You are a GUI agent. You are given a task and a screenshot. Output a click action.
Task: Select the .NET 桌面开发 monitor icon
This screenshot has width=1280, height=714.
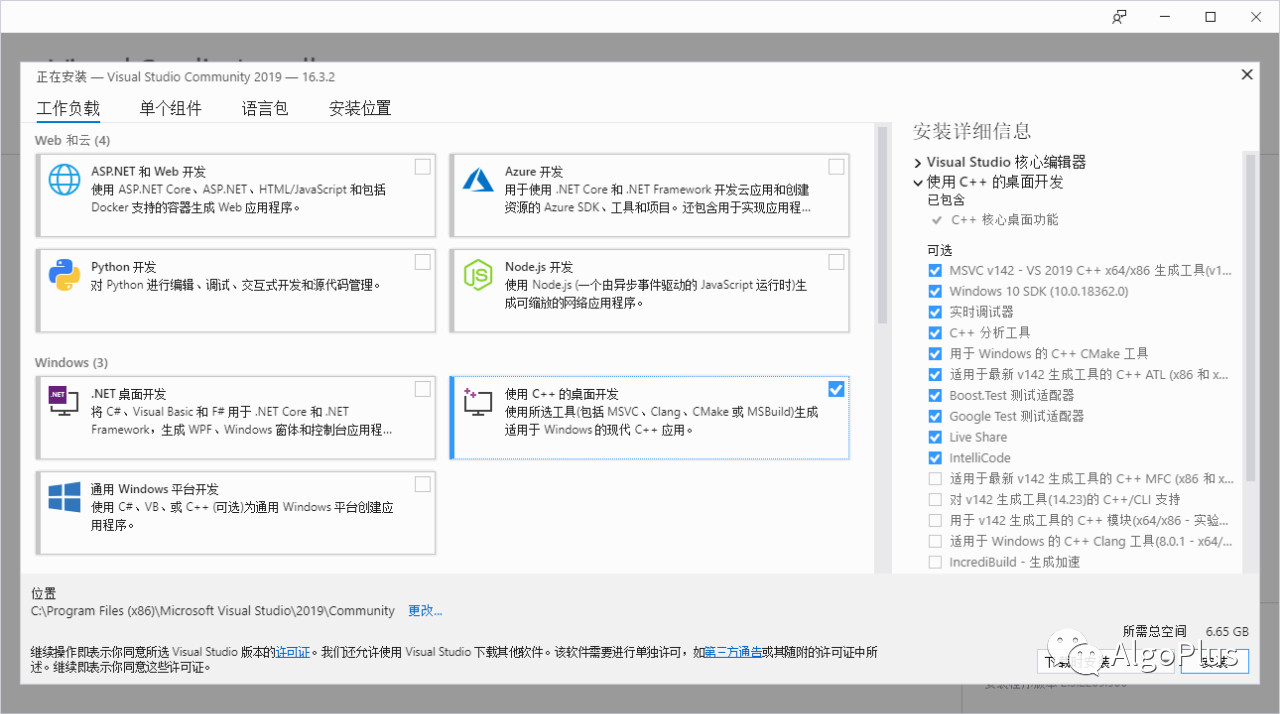pyautogui.click(x=64, y=403)
